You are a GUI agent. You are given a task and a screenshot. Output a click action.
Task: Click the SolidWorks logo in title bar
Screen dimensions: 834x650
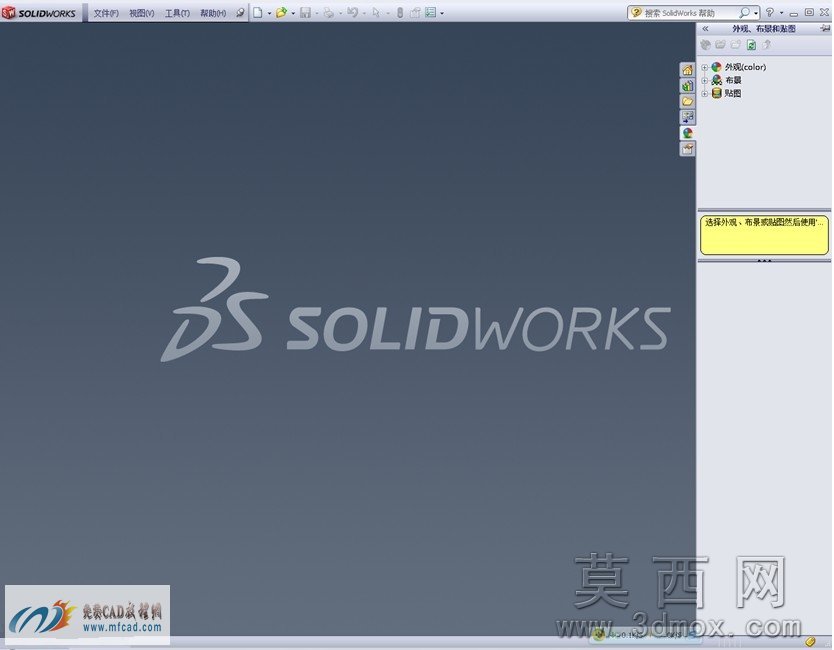tap(39, 13)
